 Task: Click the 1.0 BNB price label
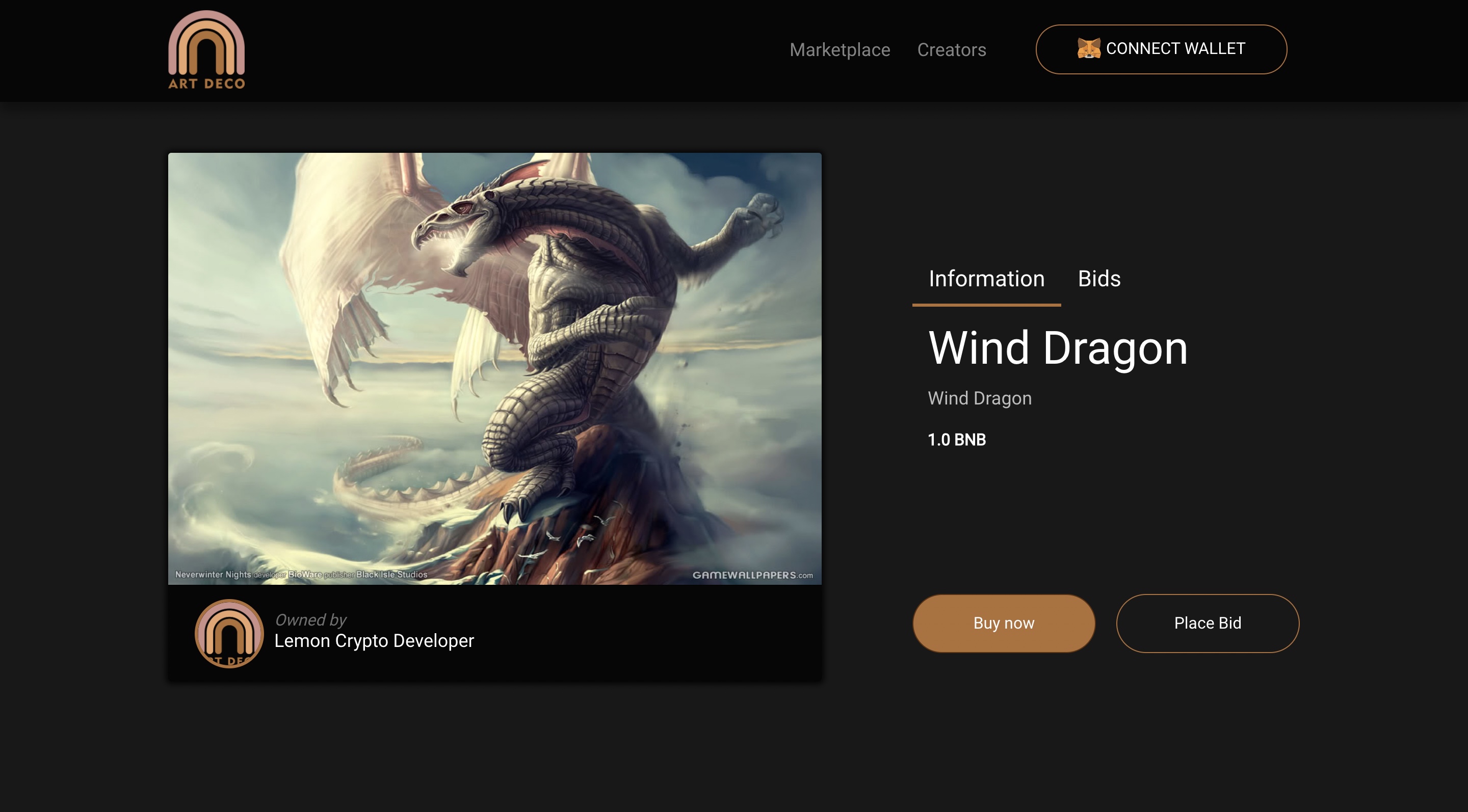956,440
